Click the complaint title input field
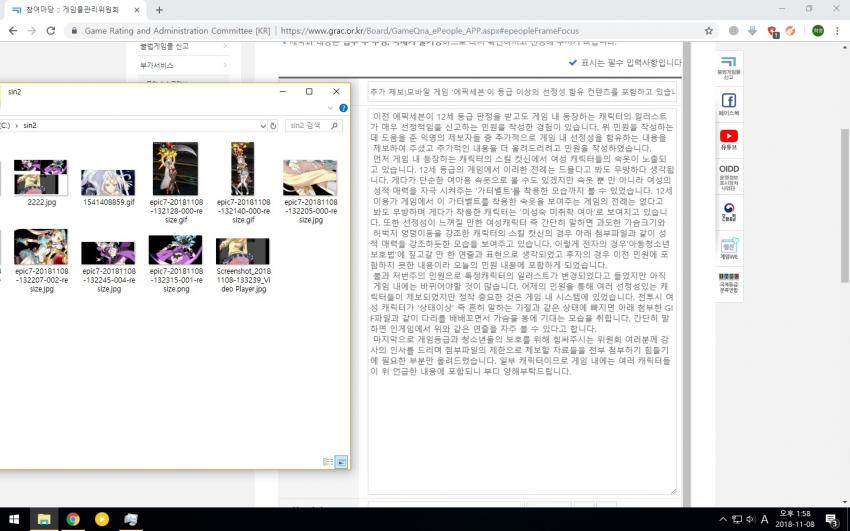Screen dimensions: 850x531 tap(522, 92)
